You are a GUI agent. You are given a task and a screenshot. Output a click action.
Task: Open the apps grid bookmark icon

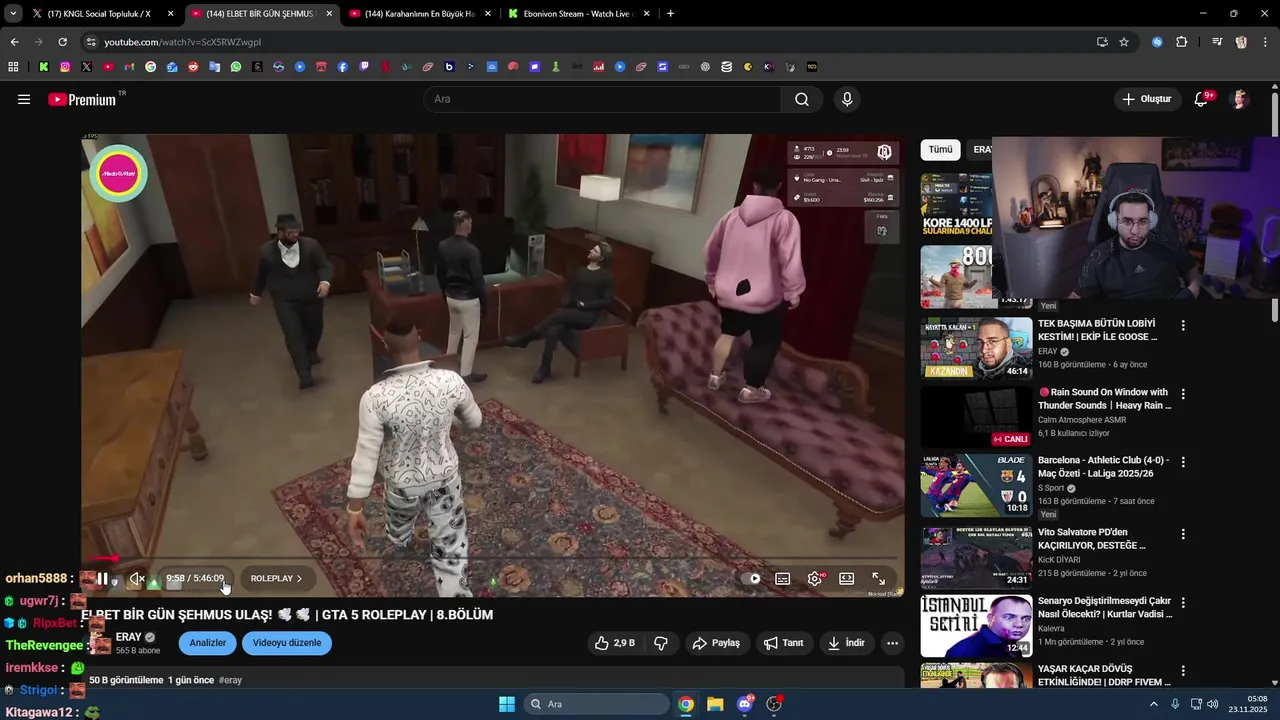pos(13,67)
